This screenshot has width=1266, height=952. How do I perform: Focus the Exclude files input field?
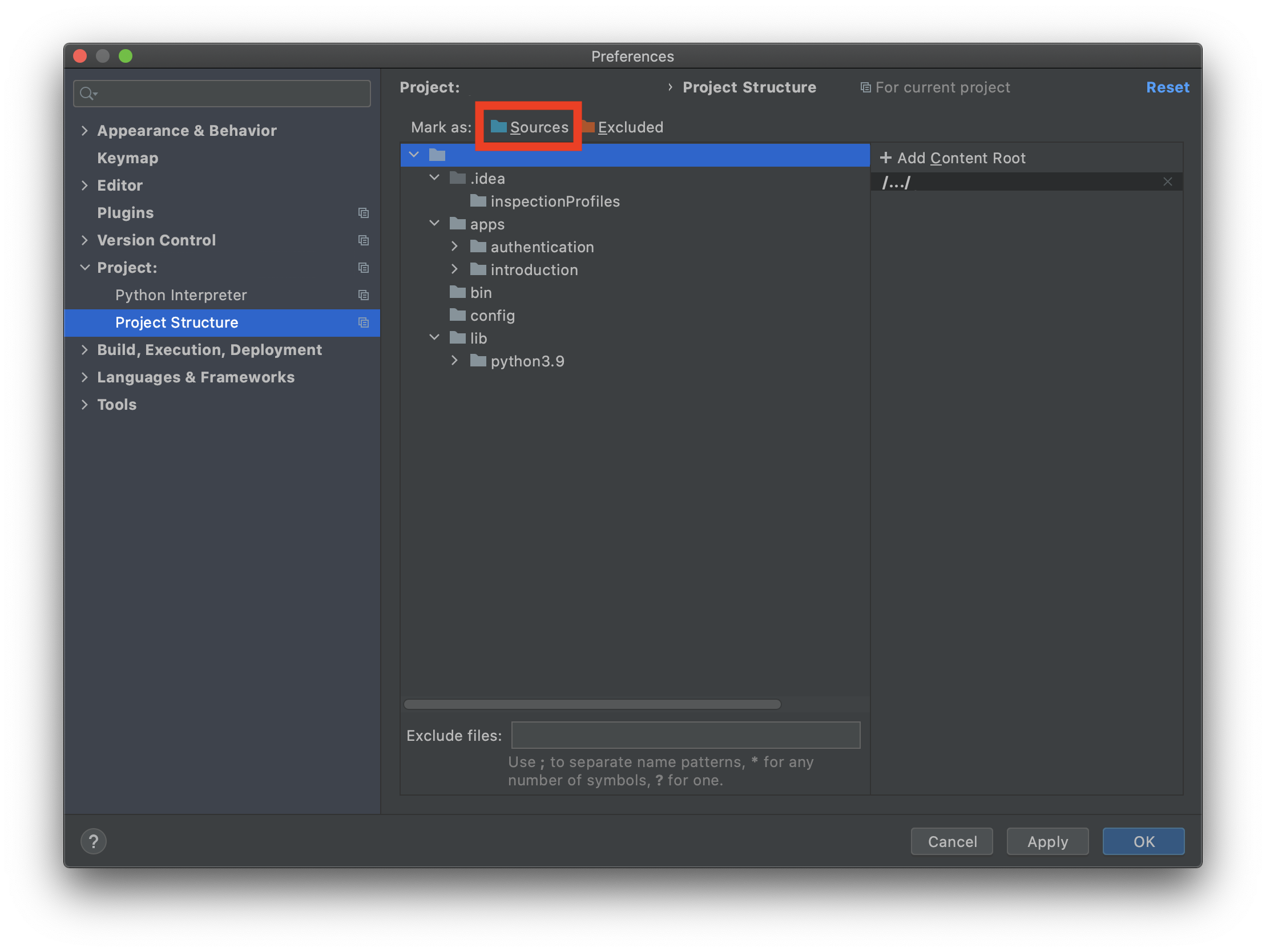(x=685, y=735)
